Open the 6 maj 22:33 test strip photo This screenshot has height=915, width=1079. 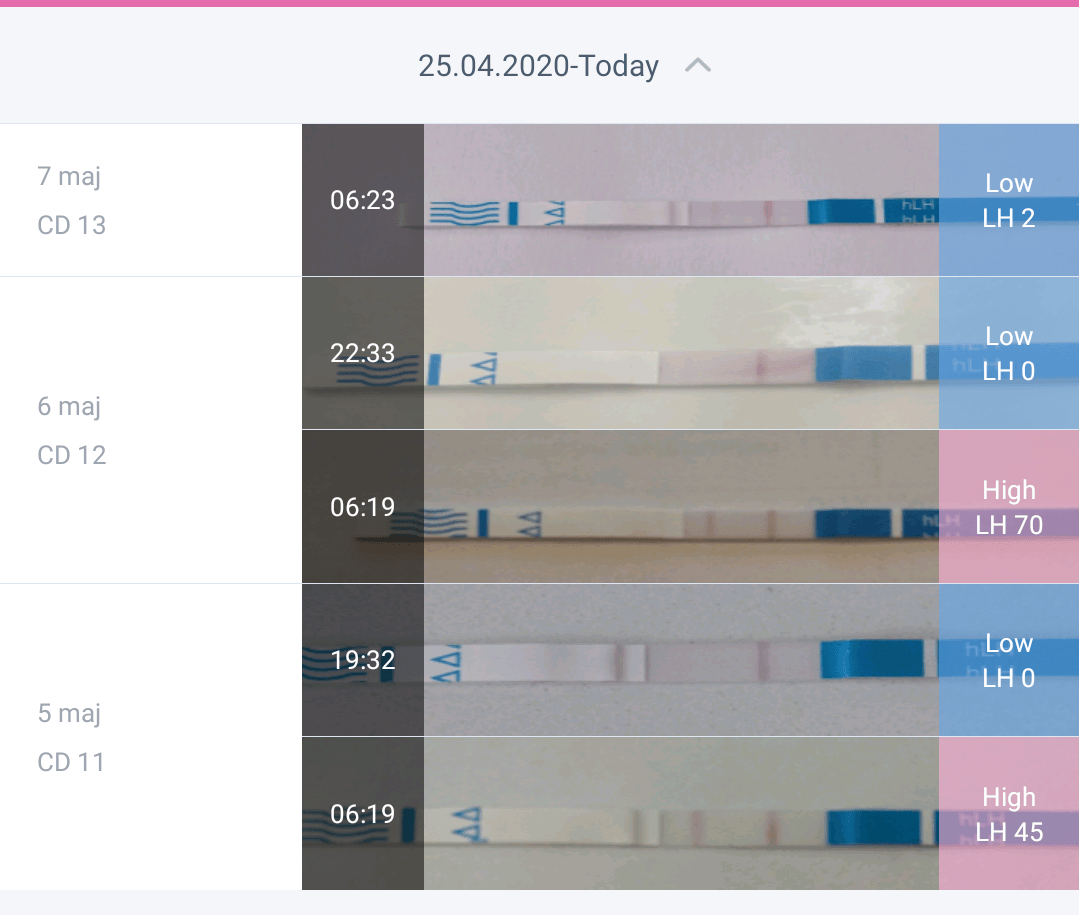click(681, 354)
